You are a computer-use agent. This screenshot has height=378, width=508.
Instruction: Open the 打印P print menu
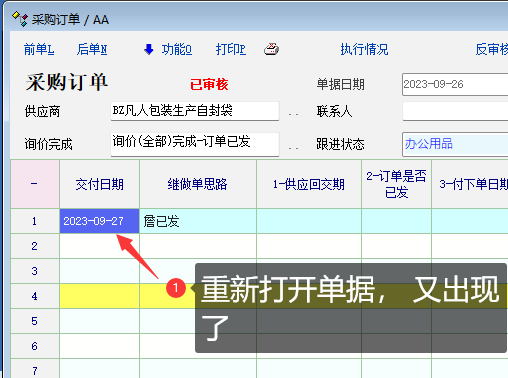tap(231, 49)
